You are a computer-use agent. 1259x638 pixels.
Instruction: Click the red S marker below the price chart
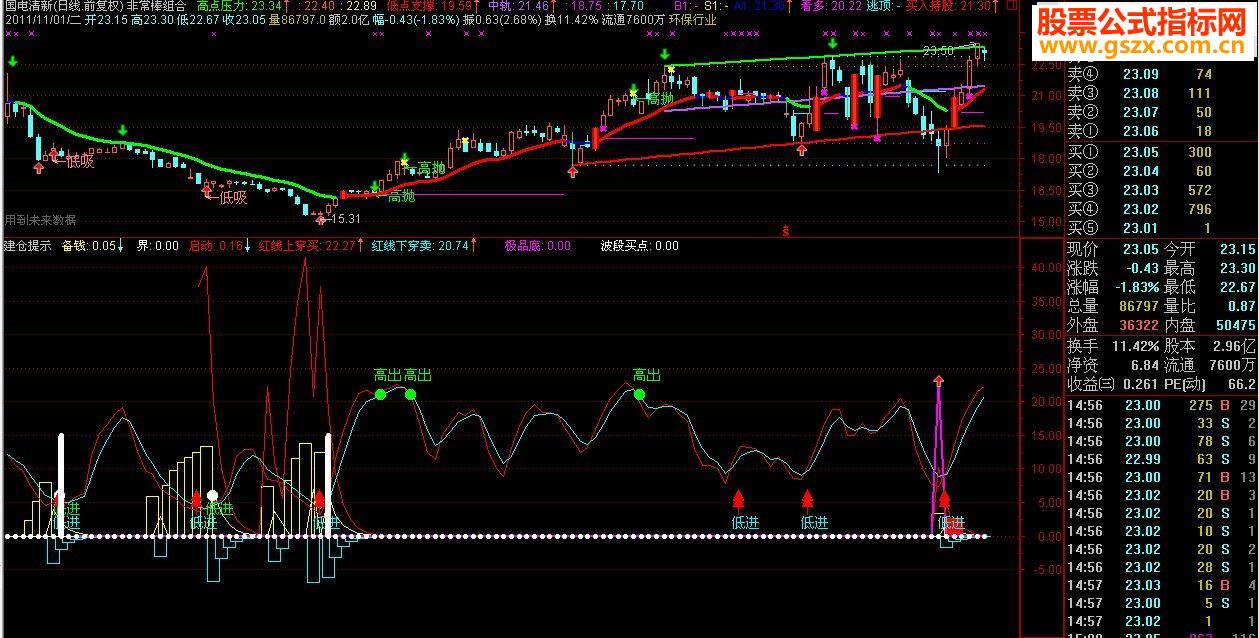pos(786,230)
